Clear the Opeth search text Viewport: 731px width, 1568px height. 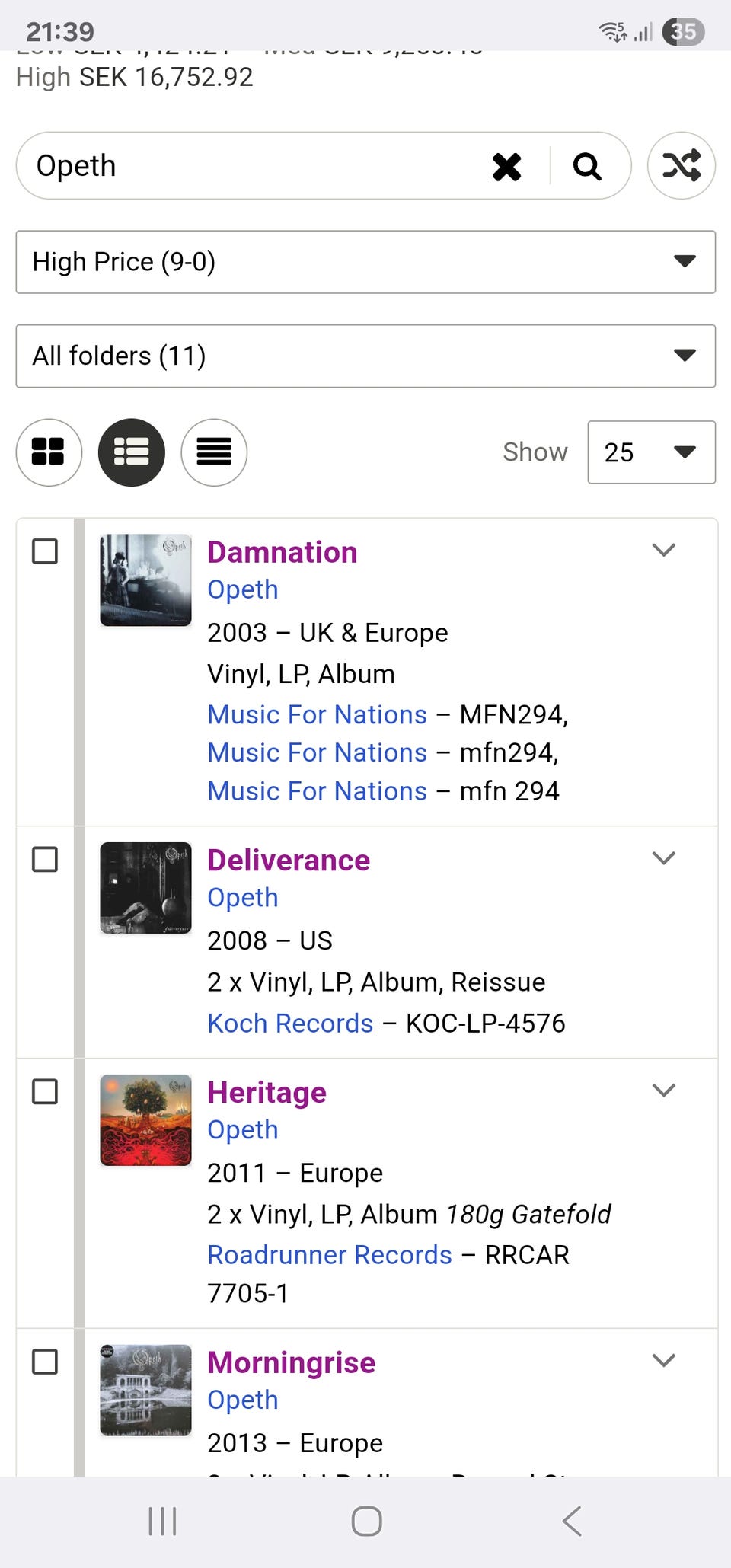point(506,167)
